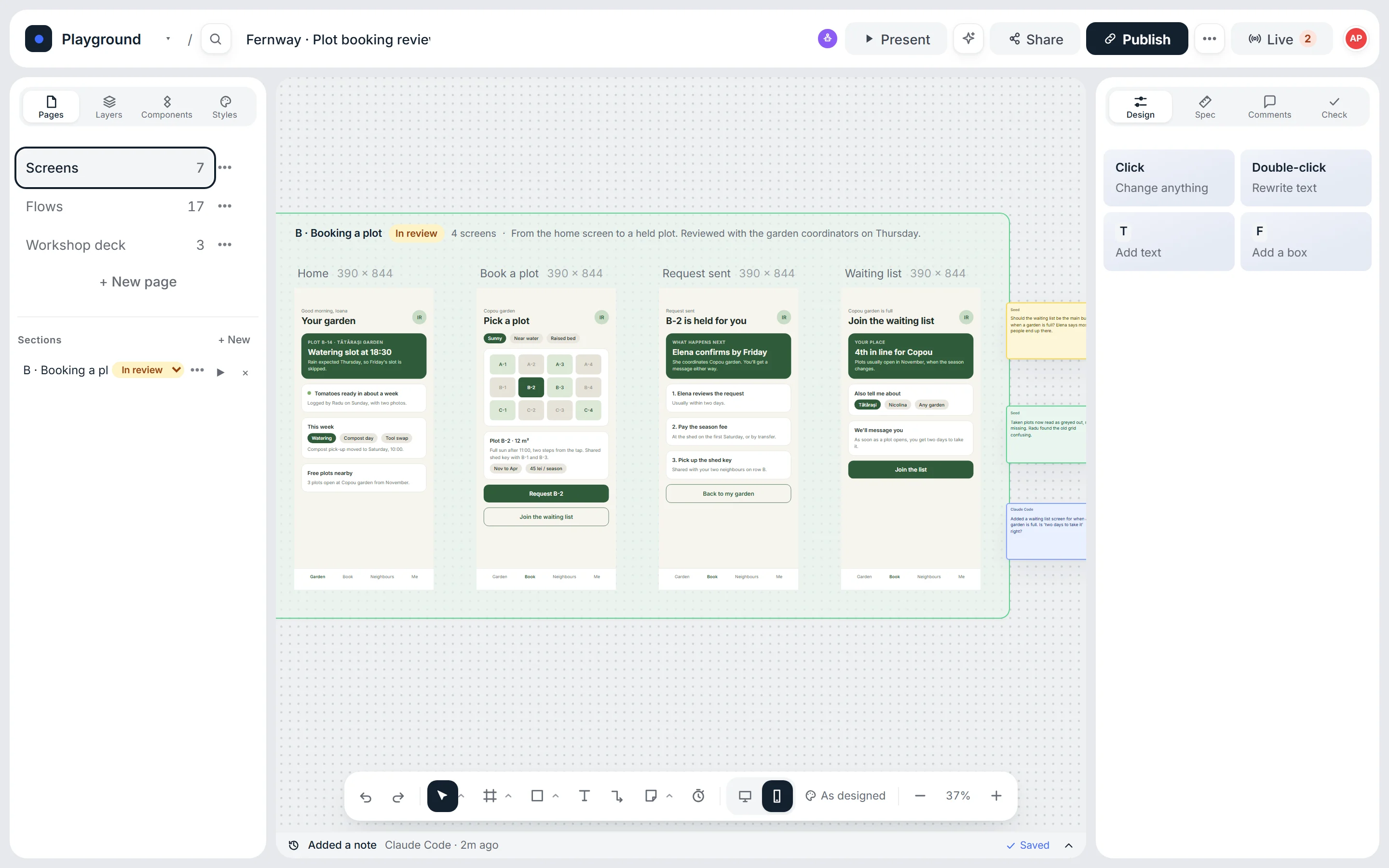Select the Flows page row
Viewport: 1389px width, 868px height.
click(x=115, y=207)
